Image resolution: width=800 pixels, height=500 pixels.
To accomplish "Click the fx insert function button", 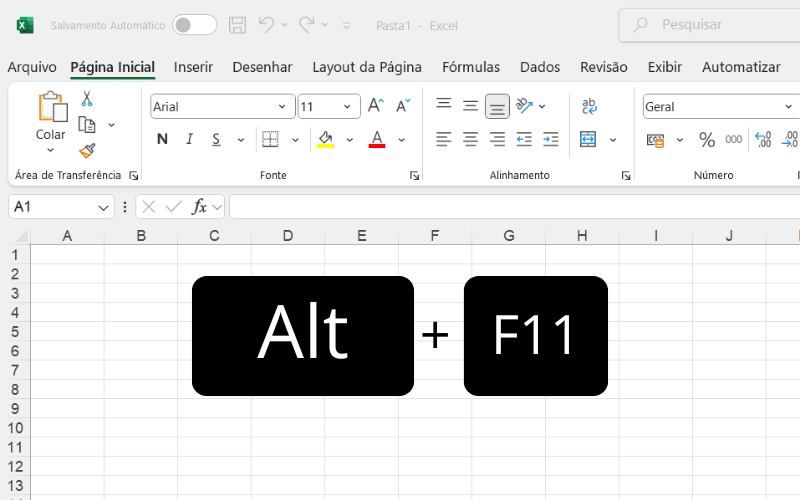I will tap(200, 207).
